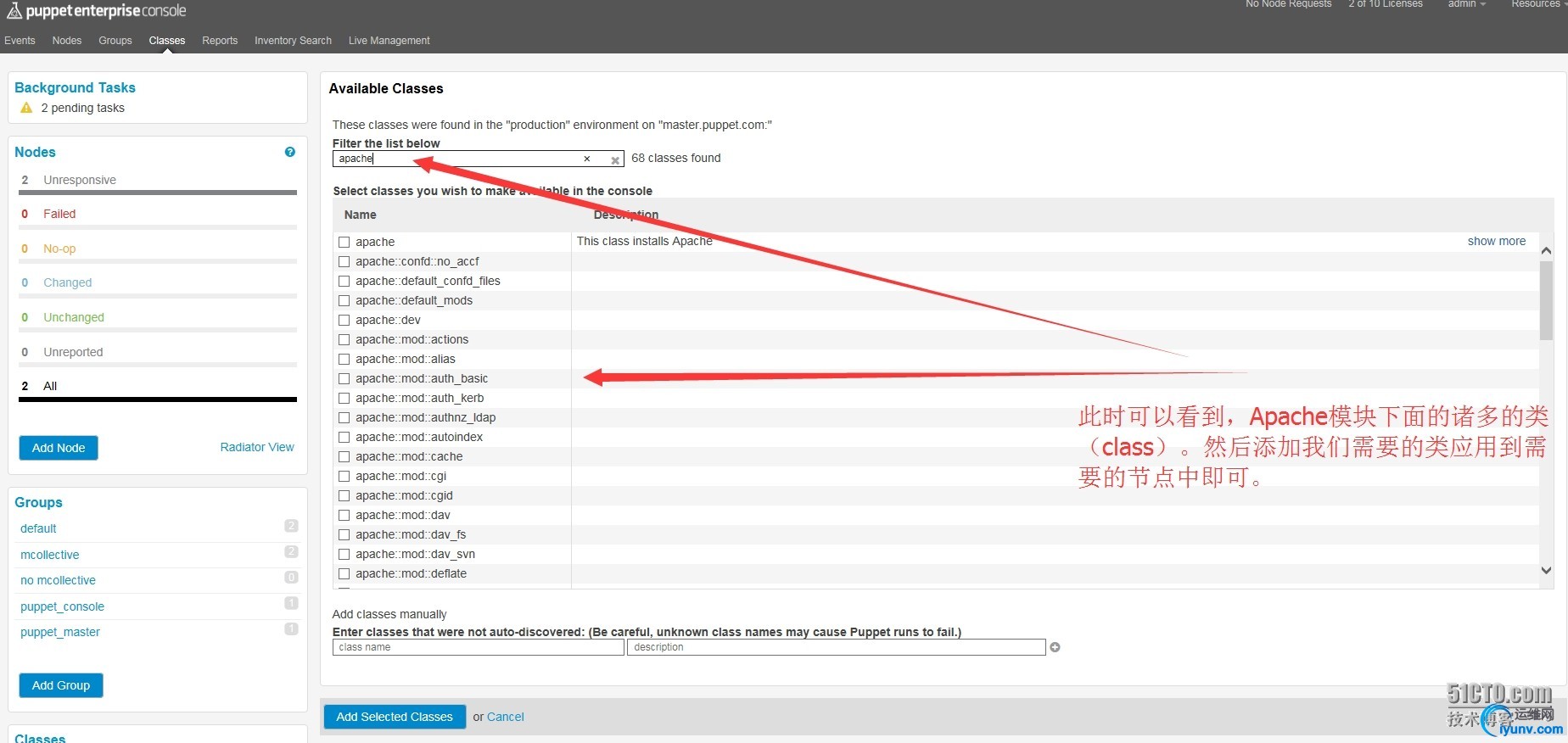
Task: Go to the Nodes tab
Action: (67, 41)
